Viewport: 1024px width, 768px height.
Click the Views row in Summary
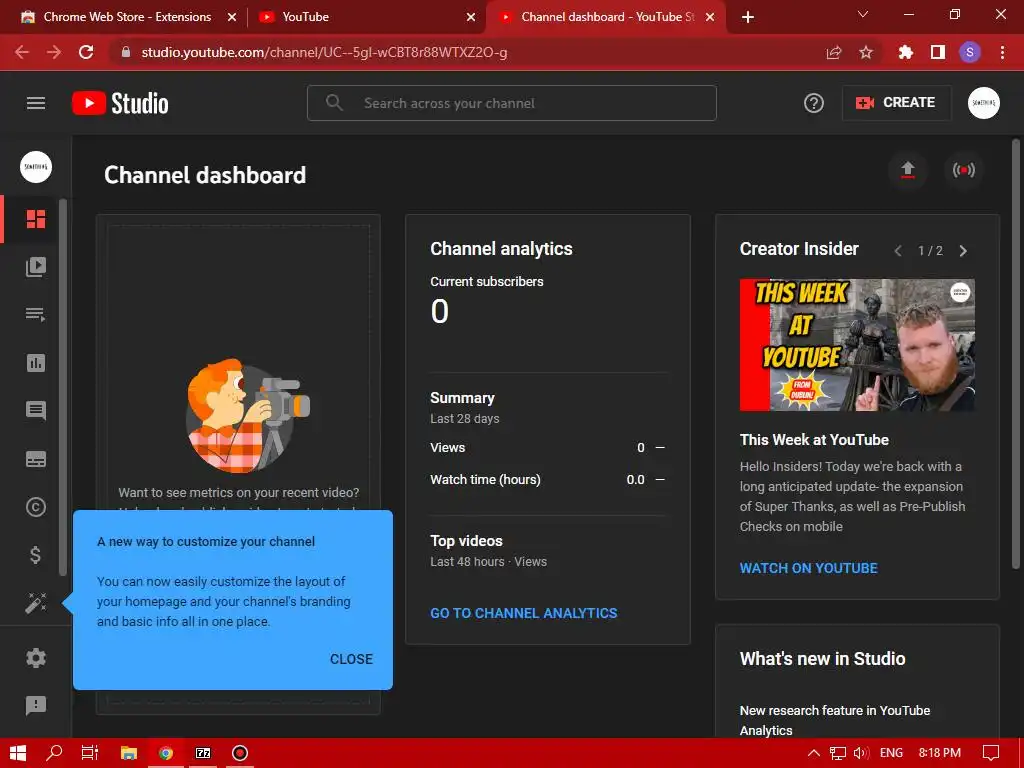[x=547, y=447]
